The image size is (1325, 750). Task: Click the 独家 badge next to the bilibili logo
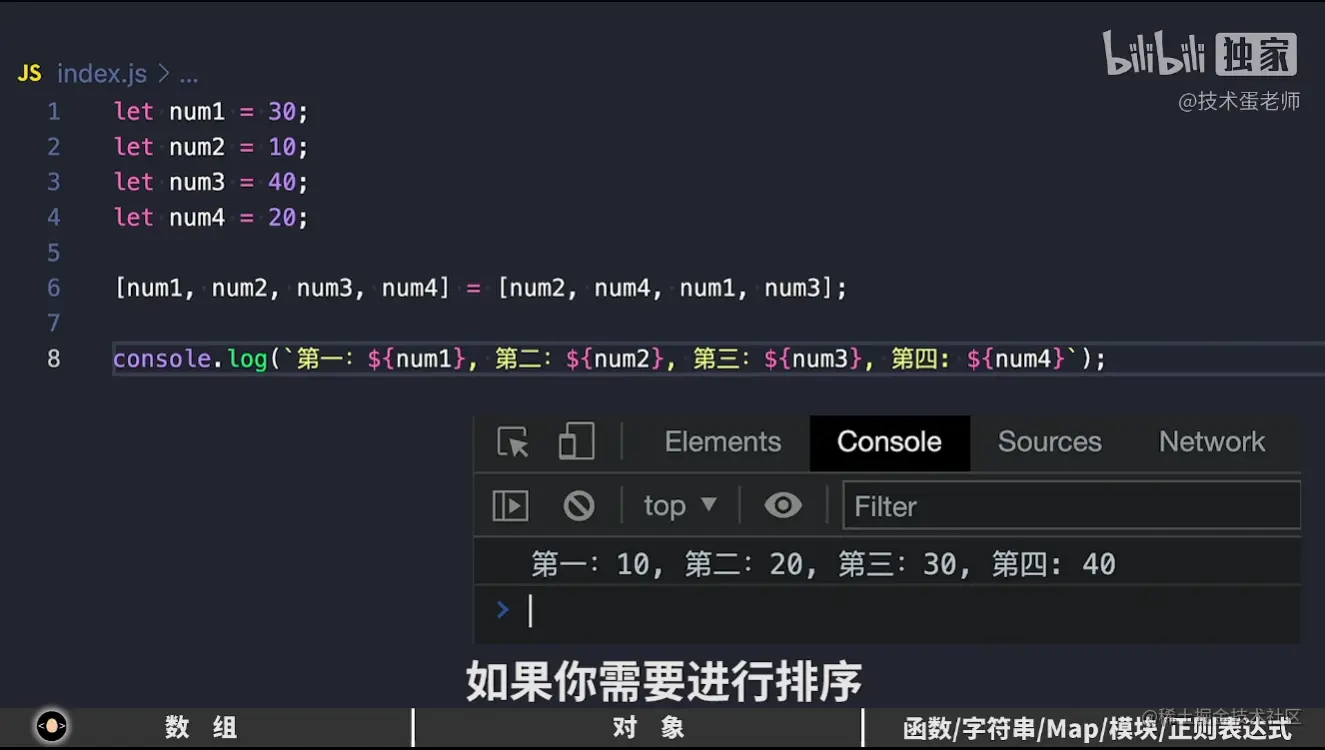click(1256, 55)
